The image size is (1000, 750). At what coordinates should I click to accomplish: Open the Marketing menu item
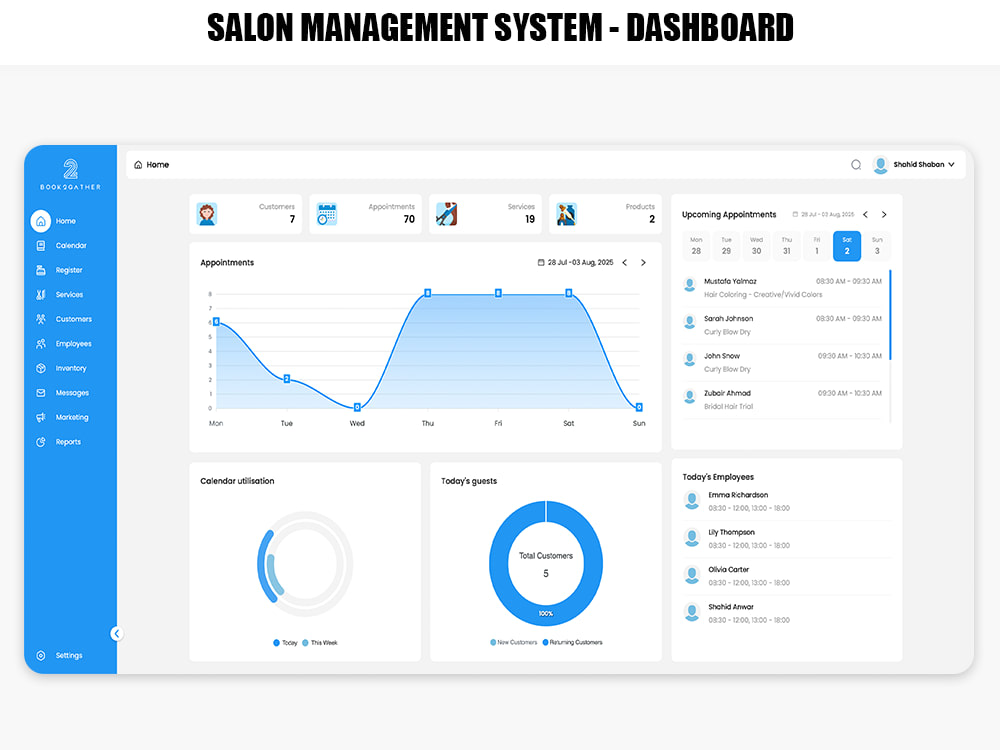point(71,417)
